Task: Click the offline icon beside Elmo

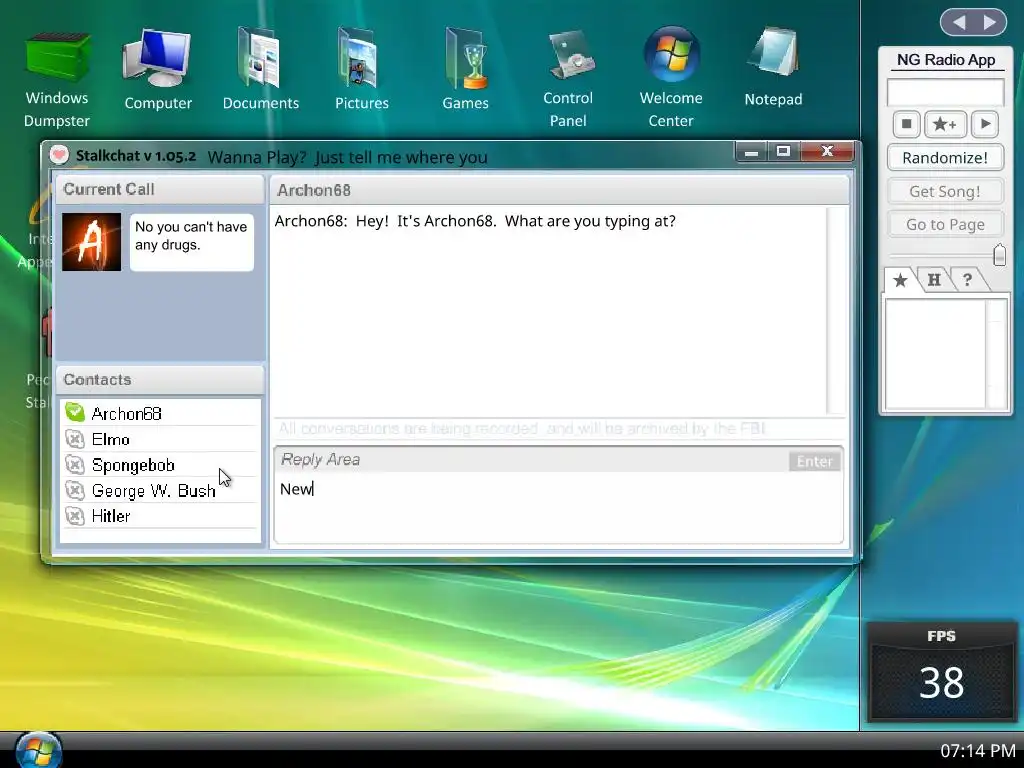Action: click(x=75, y=439)
